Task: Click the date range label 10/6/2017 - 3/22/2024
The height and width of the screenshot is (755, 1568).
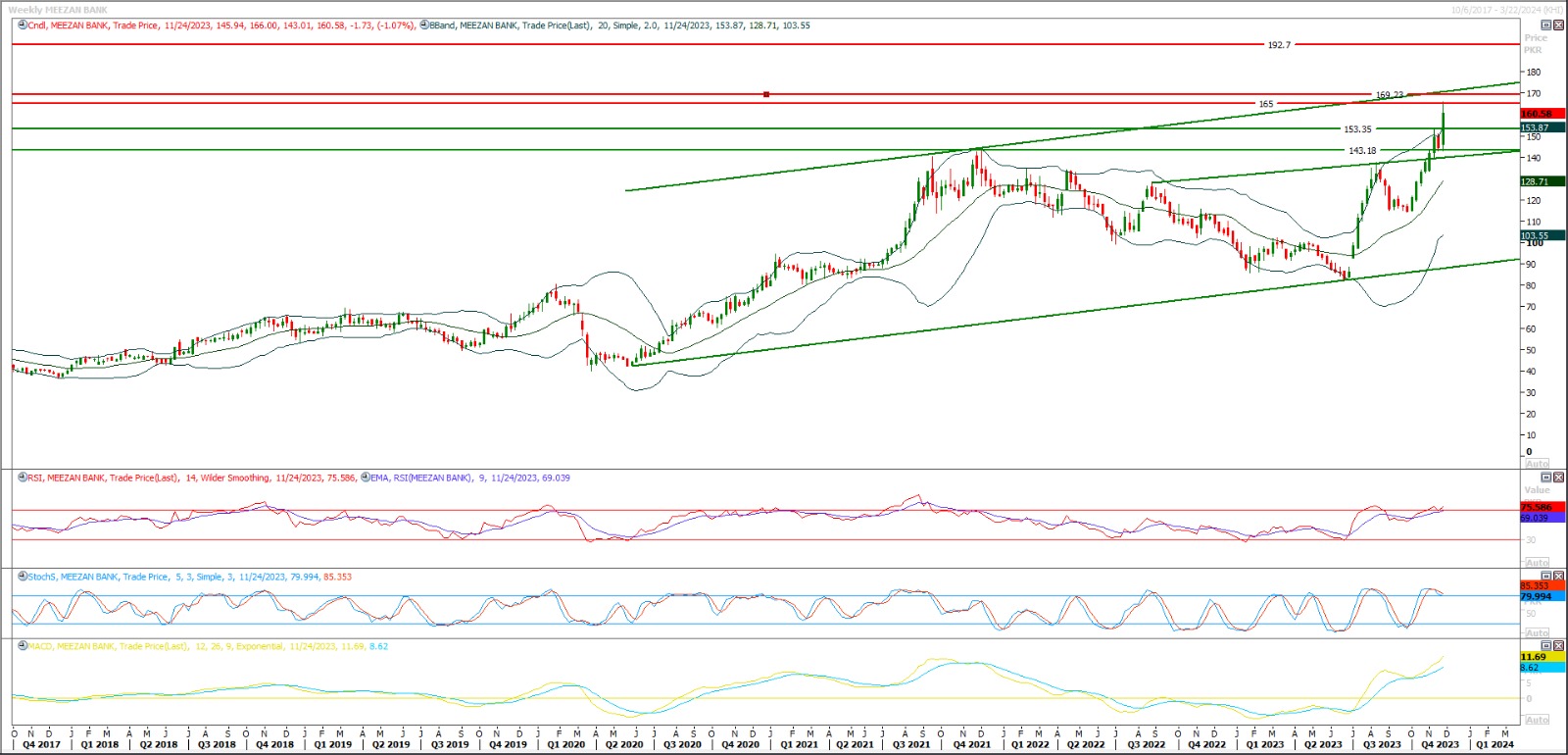Action: tap(1506, 10)
